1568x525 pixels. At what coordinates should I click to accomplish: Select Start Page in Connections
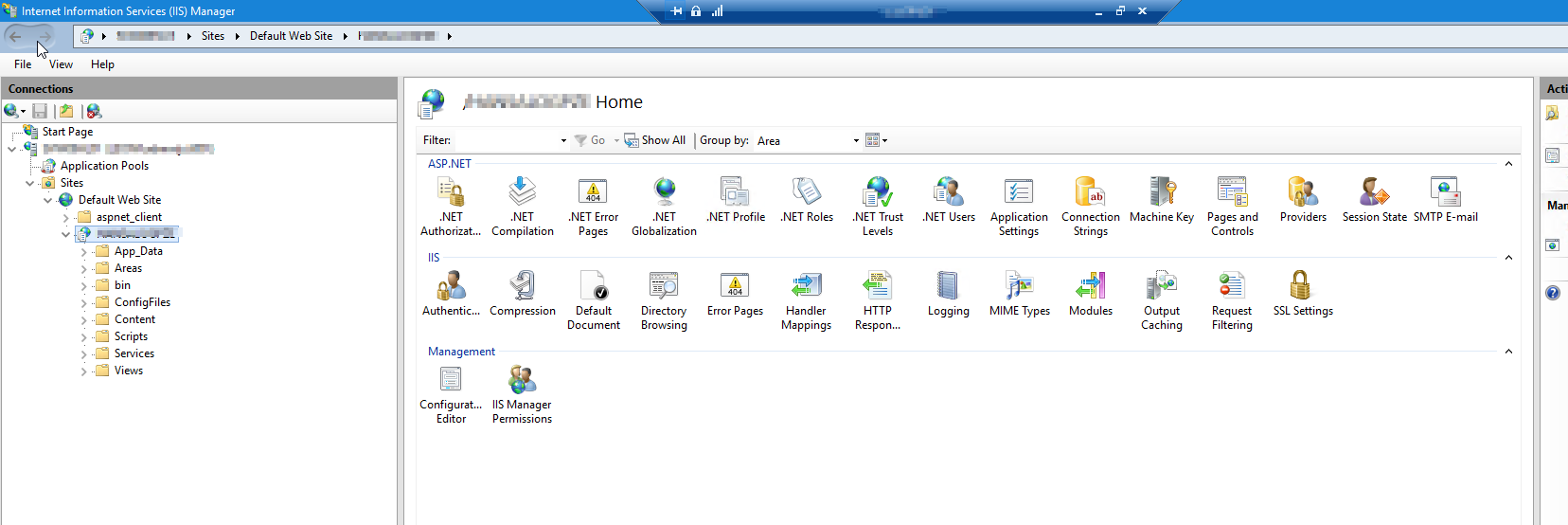pyautogui.click(x=67, y=132)
